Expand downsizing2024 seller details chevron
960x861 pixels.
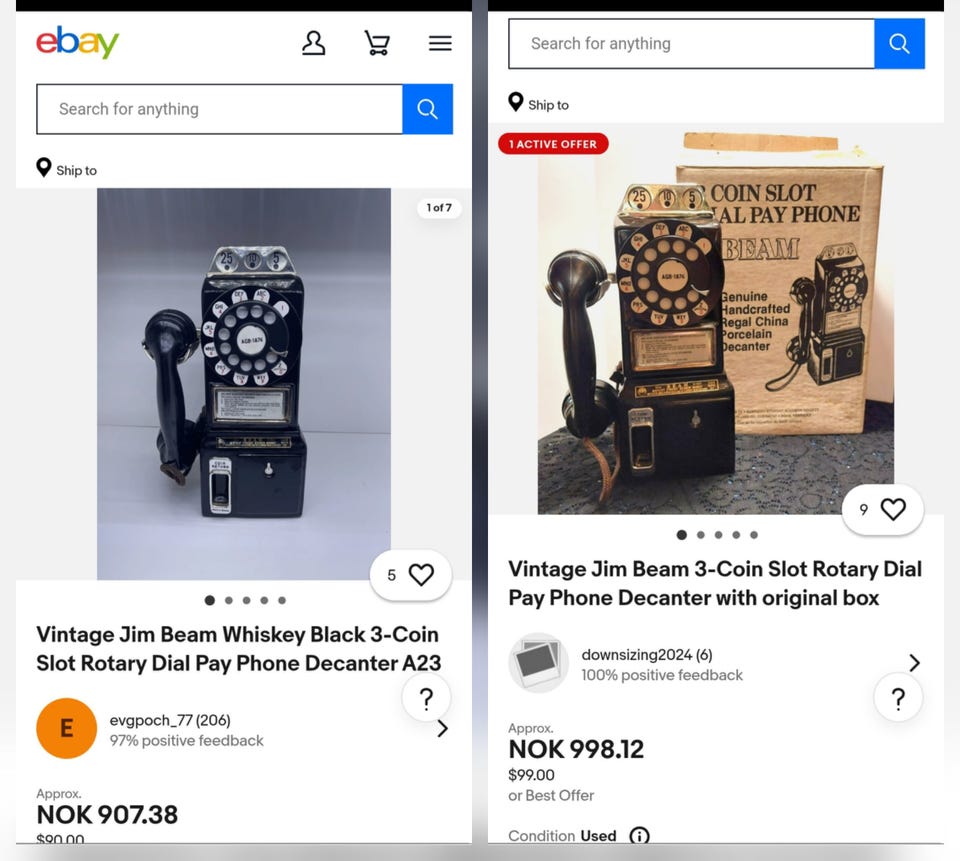[914, 663]
